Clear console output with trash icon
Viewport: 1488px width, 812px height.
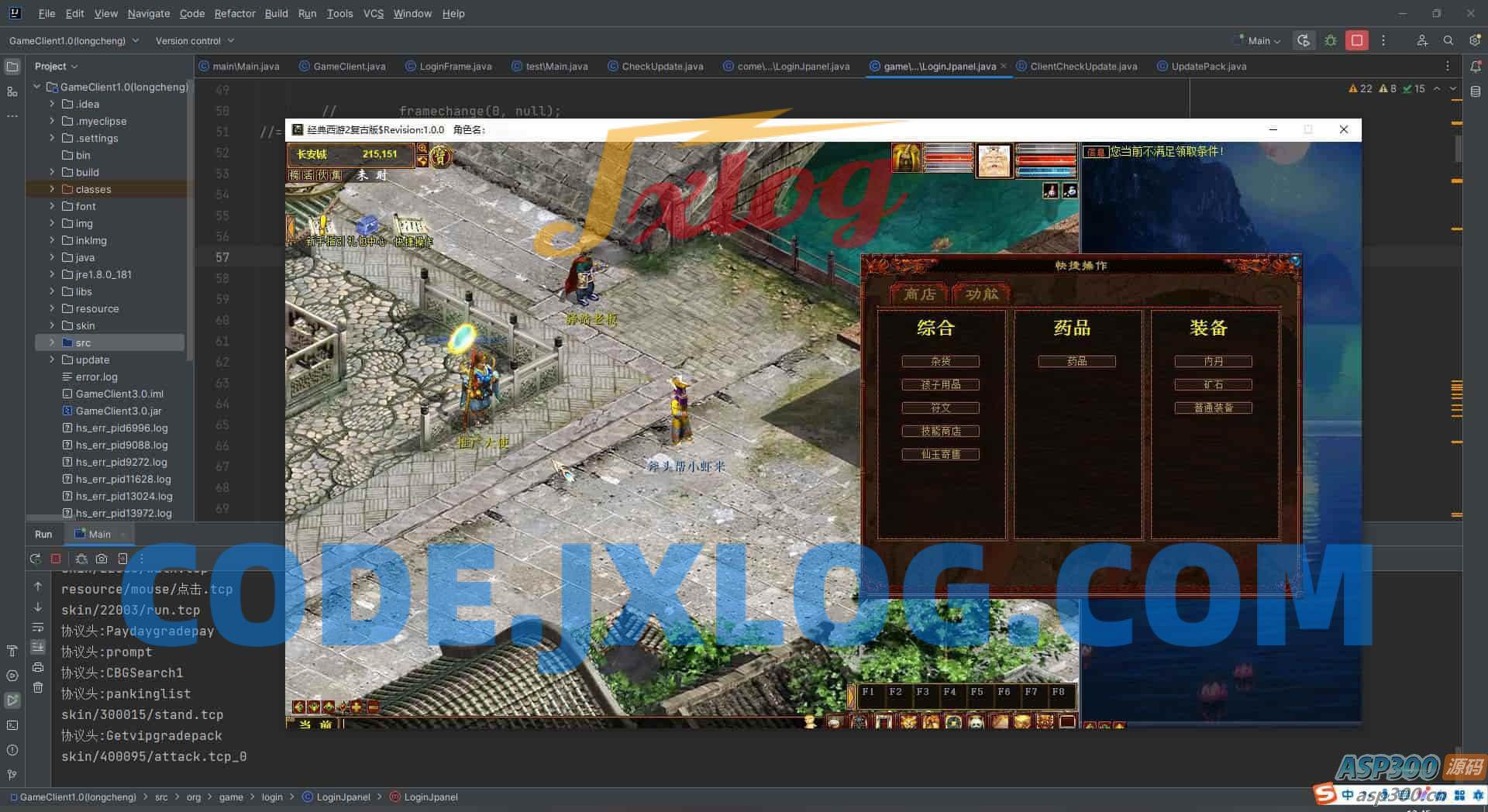point(38,687)
